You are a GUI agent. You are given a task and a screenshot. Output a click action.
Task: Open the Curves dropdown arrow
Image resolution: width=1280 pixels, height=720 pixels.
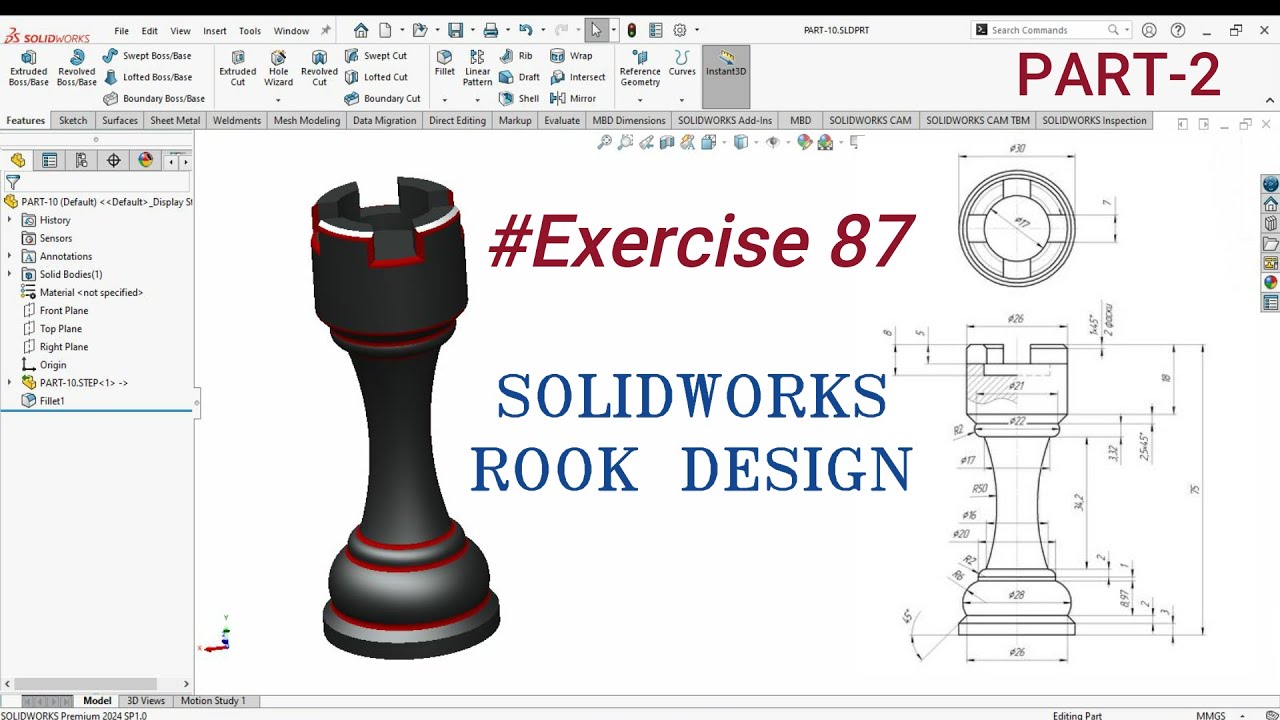click(682, 100)
